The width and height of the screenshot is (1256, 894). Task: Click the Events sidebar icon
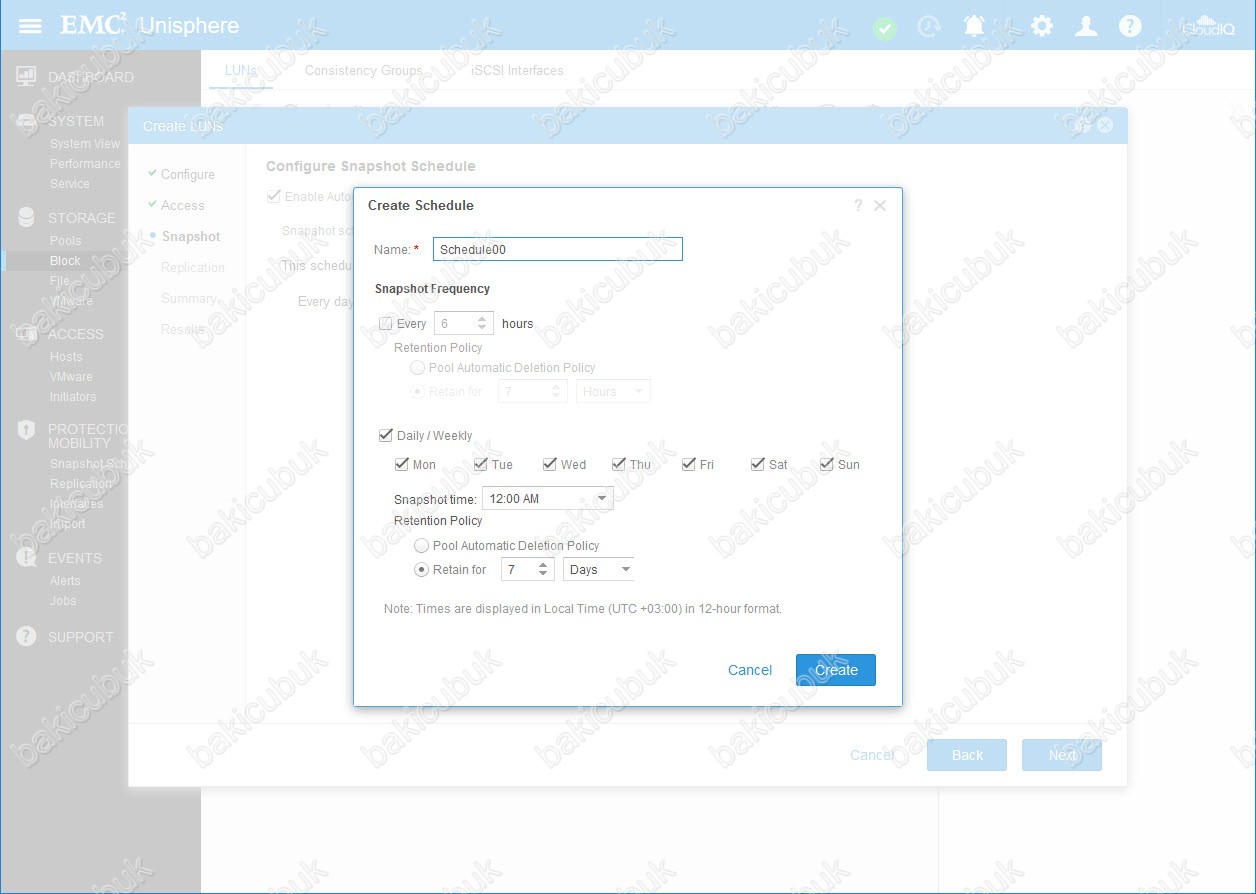click(27, 558)
